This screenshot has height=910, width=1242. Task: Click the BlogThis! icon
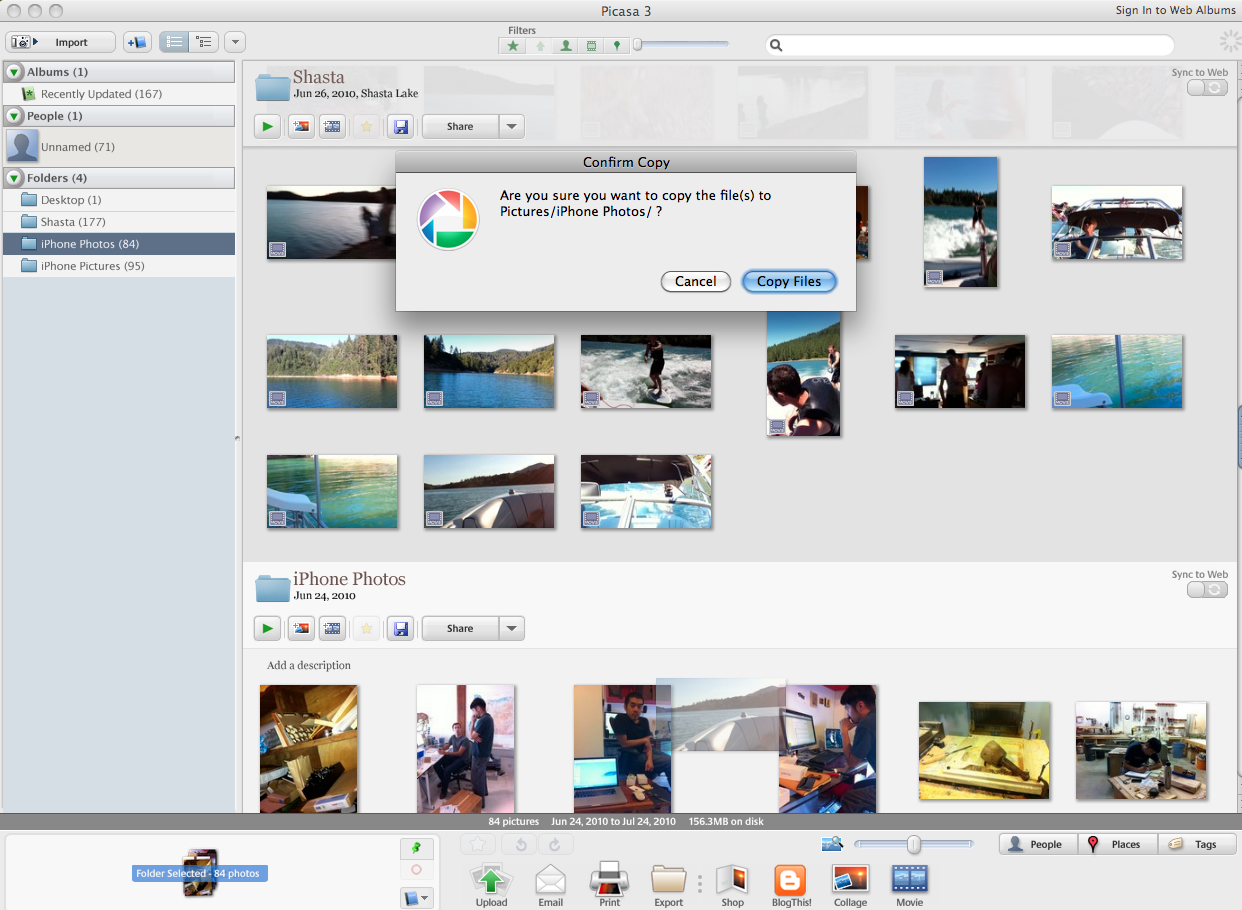click(x=790, y=881)
